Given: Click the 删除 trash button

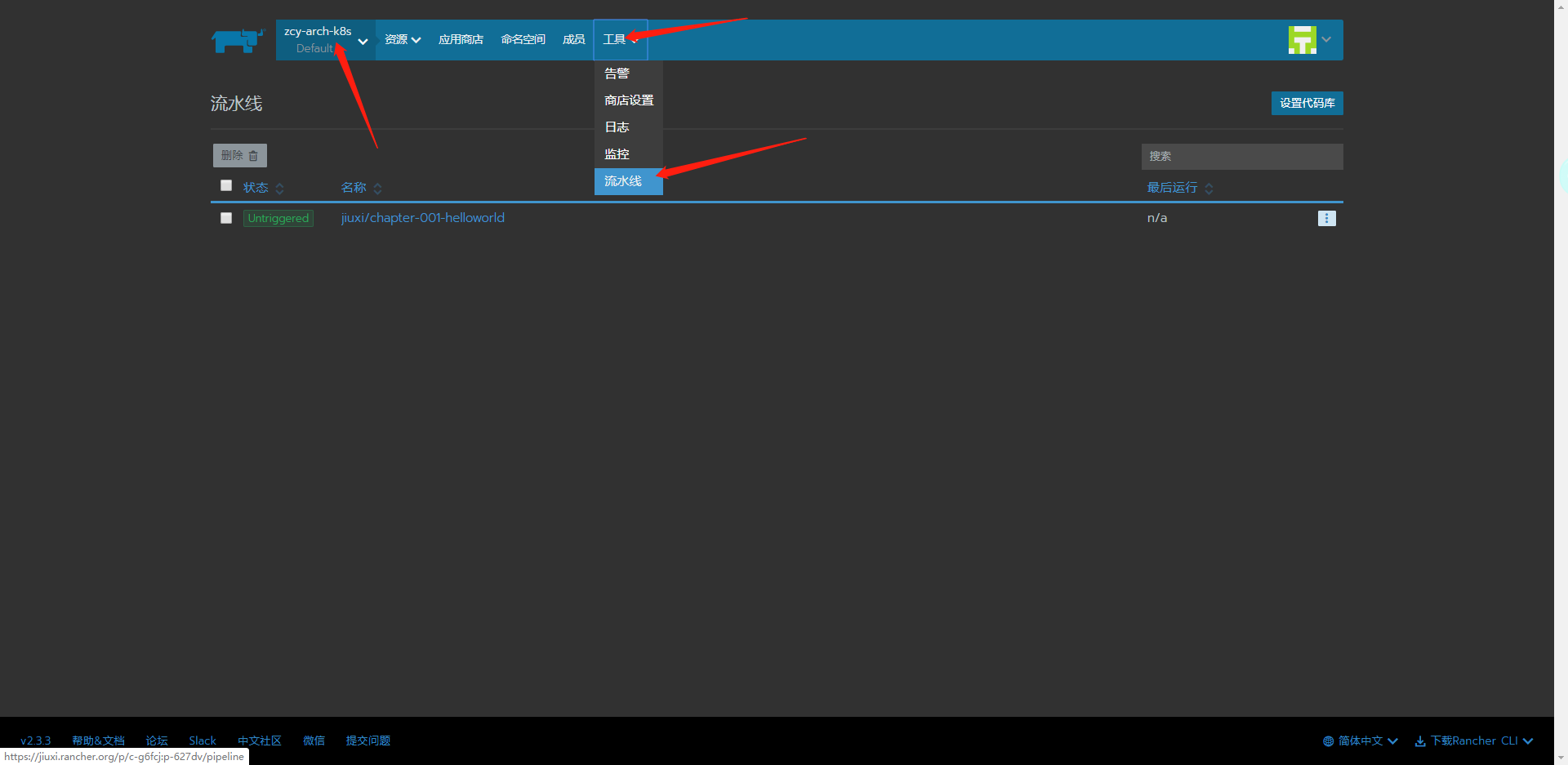Looking at the screenshot, I should click(240, 155).
